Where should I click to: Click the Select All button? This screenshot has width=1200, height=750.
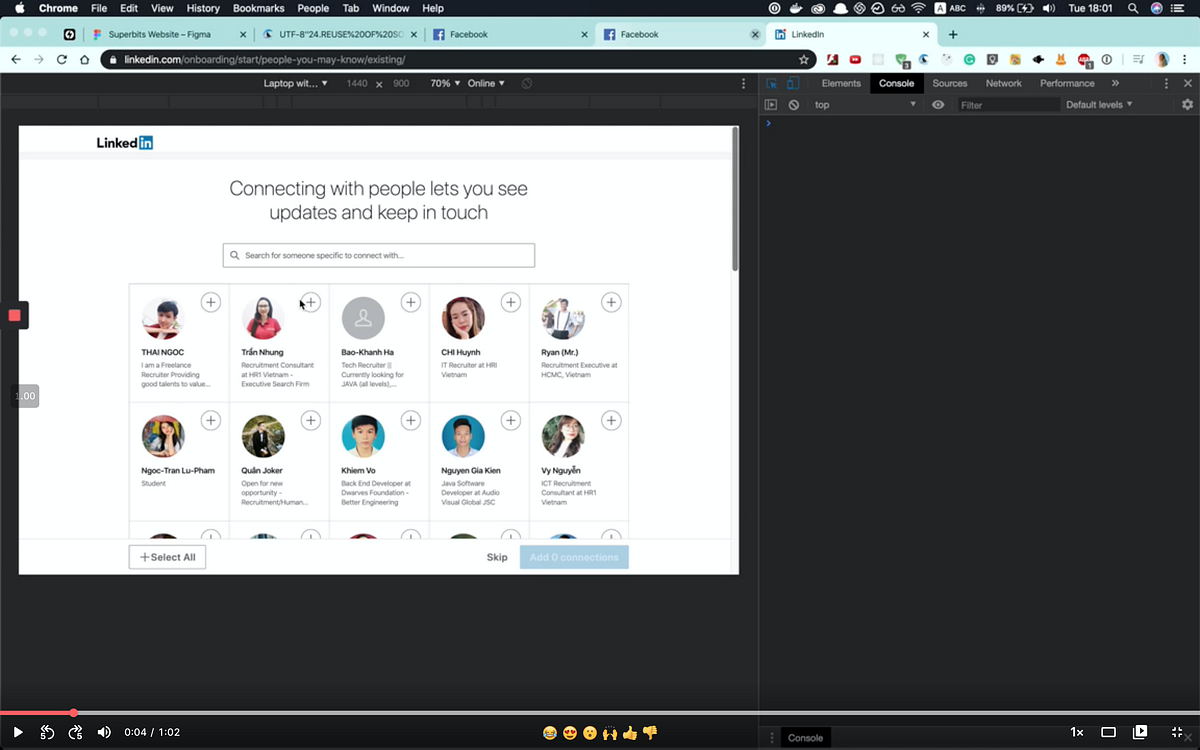(x=167, y=556)
